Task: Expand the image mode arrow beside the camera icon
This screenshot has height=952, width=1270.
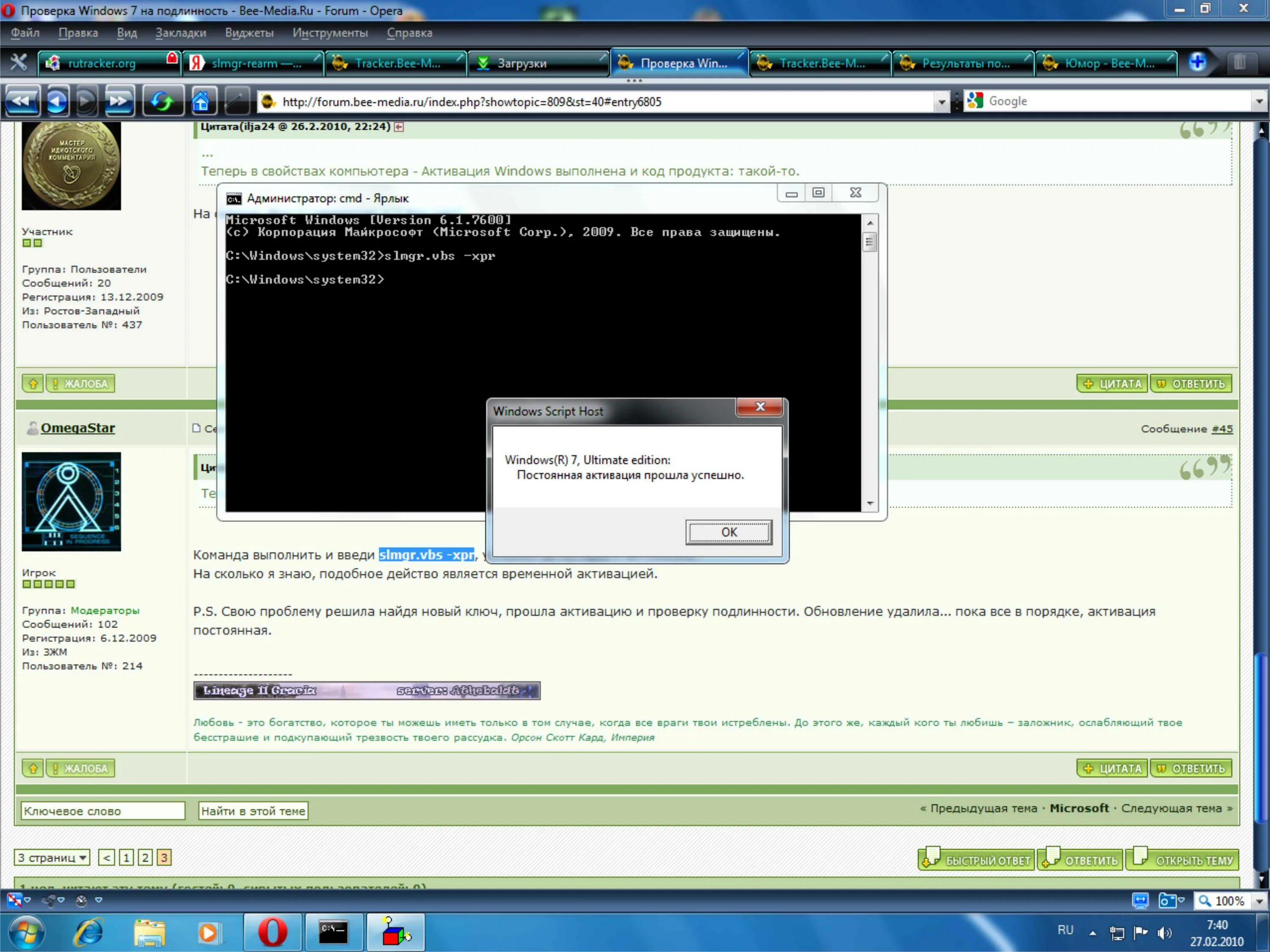Action: tap(1181, 900)
